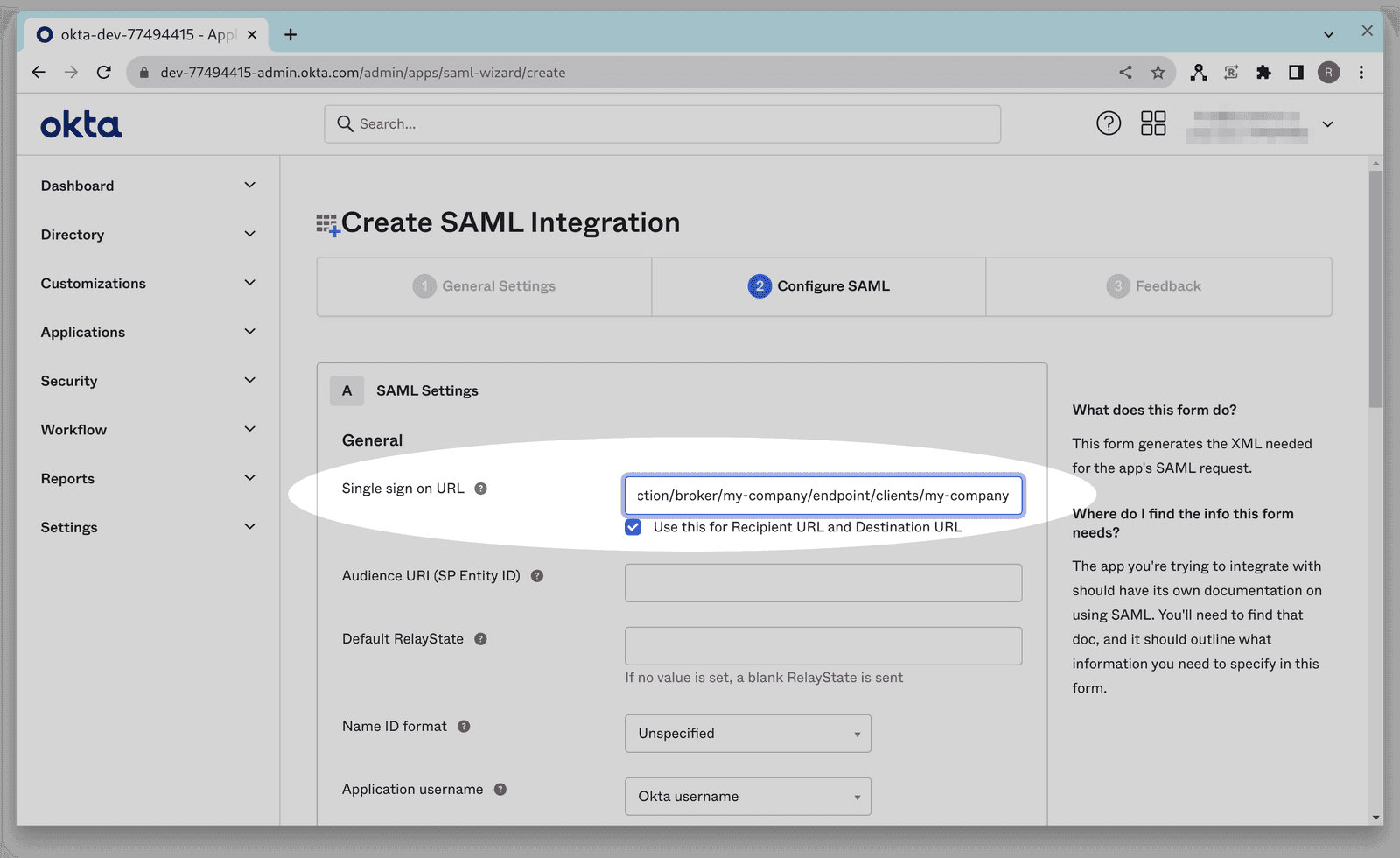Screen dimensions: 1400x858
Task: Close the okta-dev-77494415 tab
Action: 252,35
